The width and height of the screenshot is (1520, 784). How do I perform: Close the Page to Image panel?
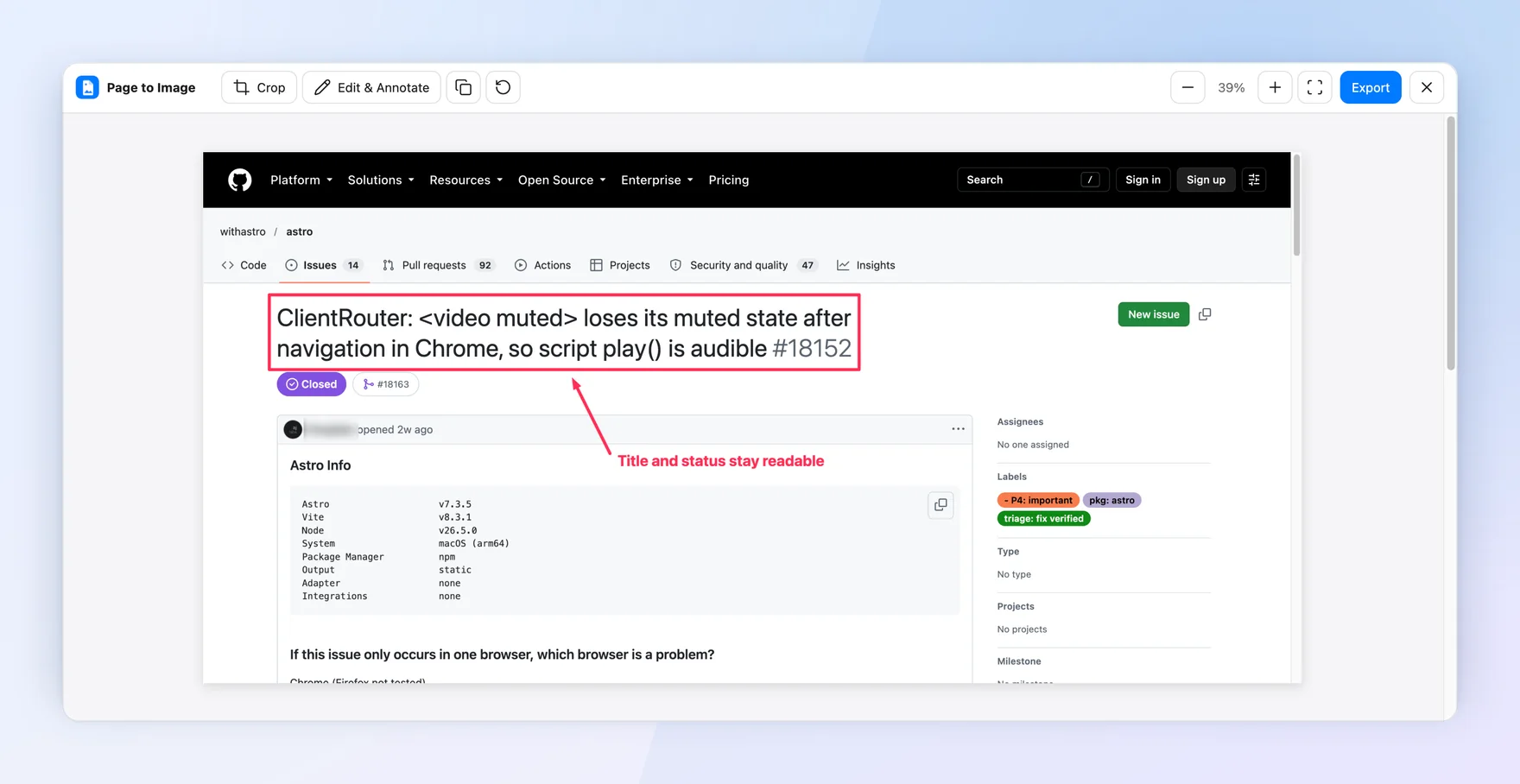coord(1426,87)
